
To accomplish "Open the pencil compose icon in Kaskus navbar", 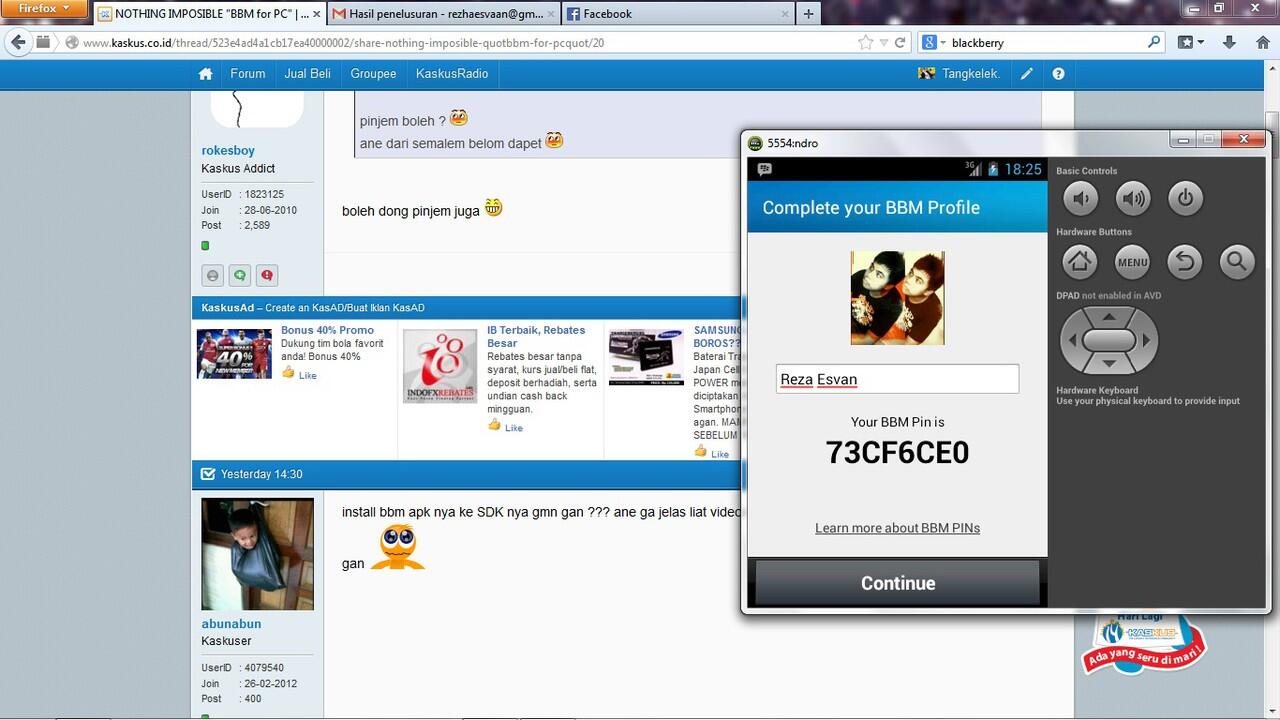I will pos(1027,74).
